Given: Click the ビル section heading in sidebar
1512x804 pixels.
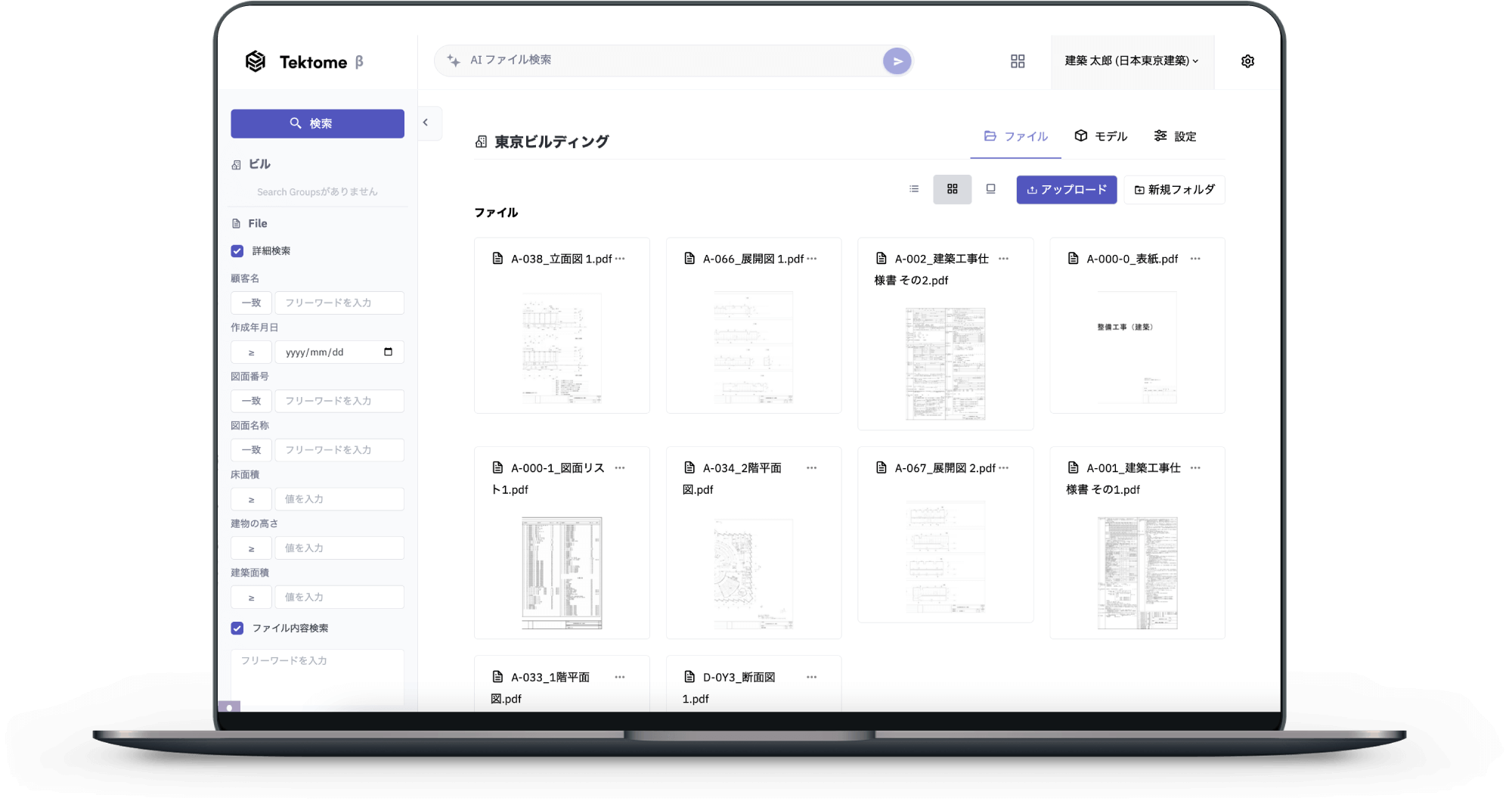Looking at the screenshot, I should (259, 164).
